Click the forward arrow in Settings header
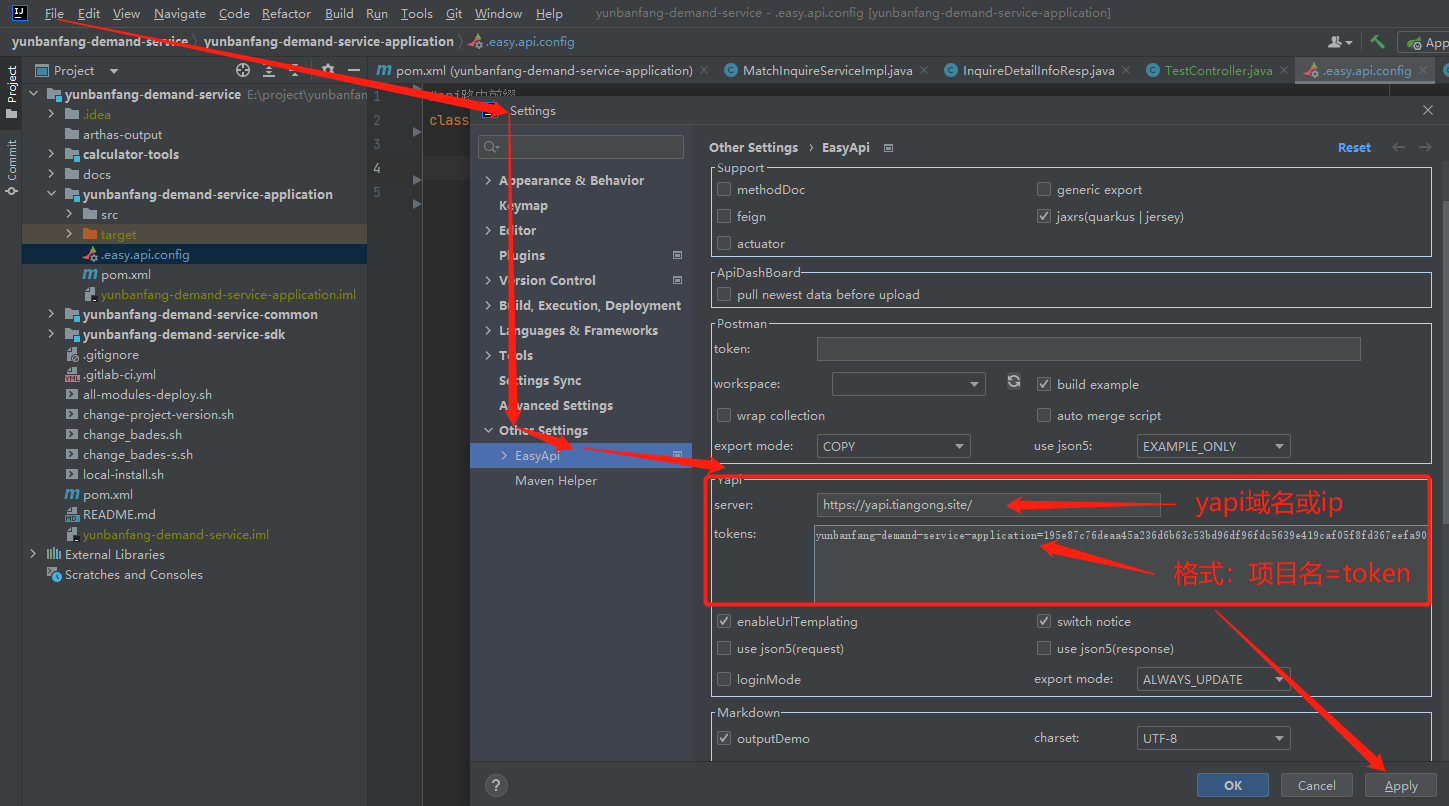Viewport: 1449px width, 806px height. coord(1425,147)
